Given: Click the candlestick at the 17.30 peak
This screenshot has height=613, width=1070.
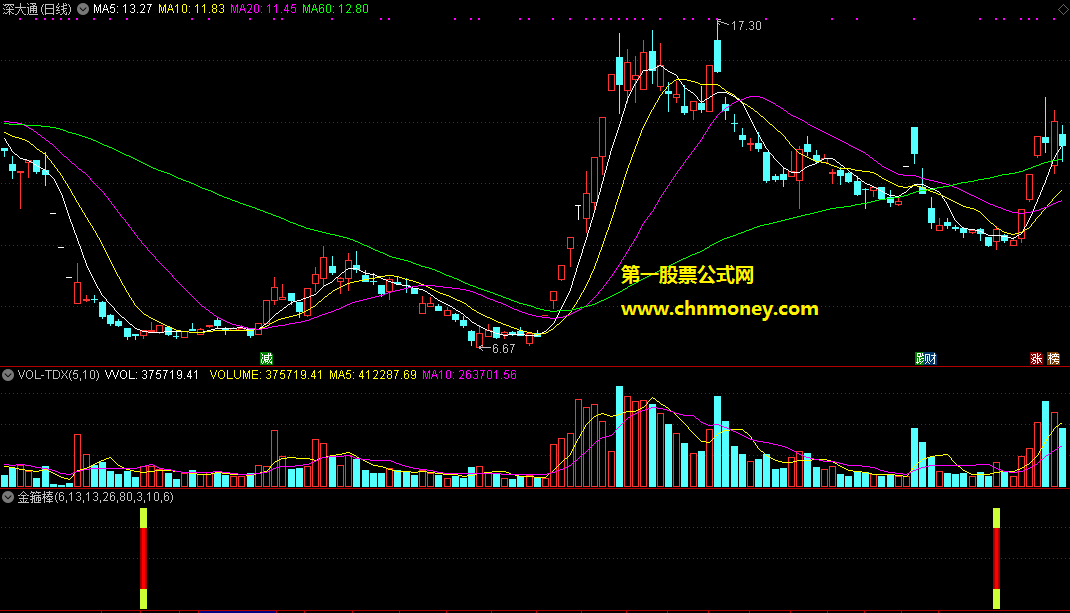Looking at the screenshot, I should (x=718, y=56).
